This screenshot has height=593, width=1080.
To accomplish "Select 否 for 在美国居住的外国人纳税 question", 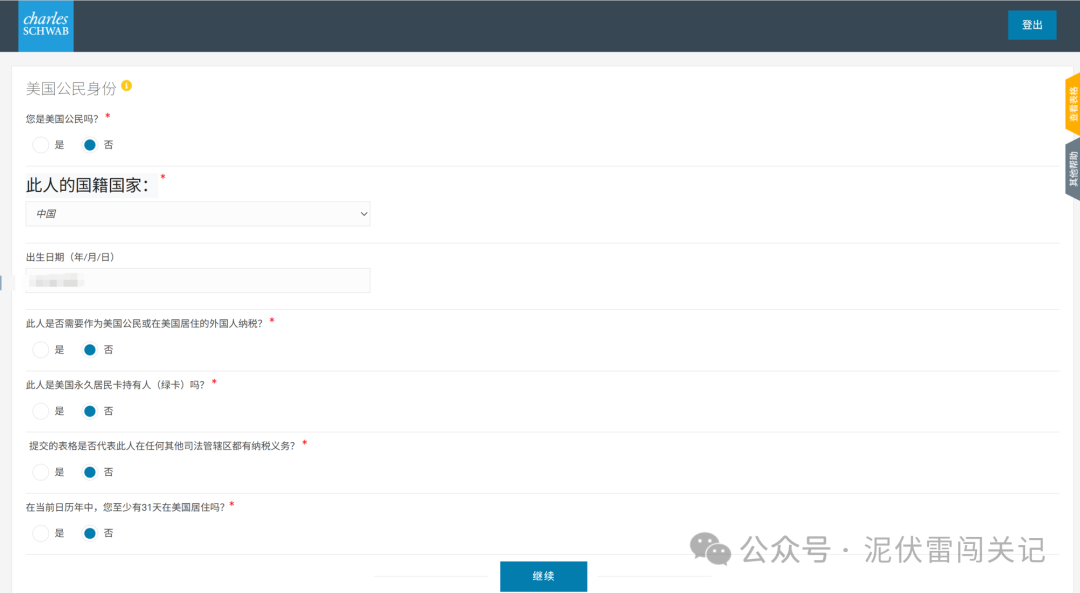I will tap(90, 350).
